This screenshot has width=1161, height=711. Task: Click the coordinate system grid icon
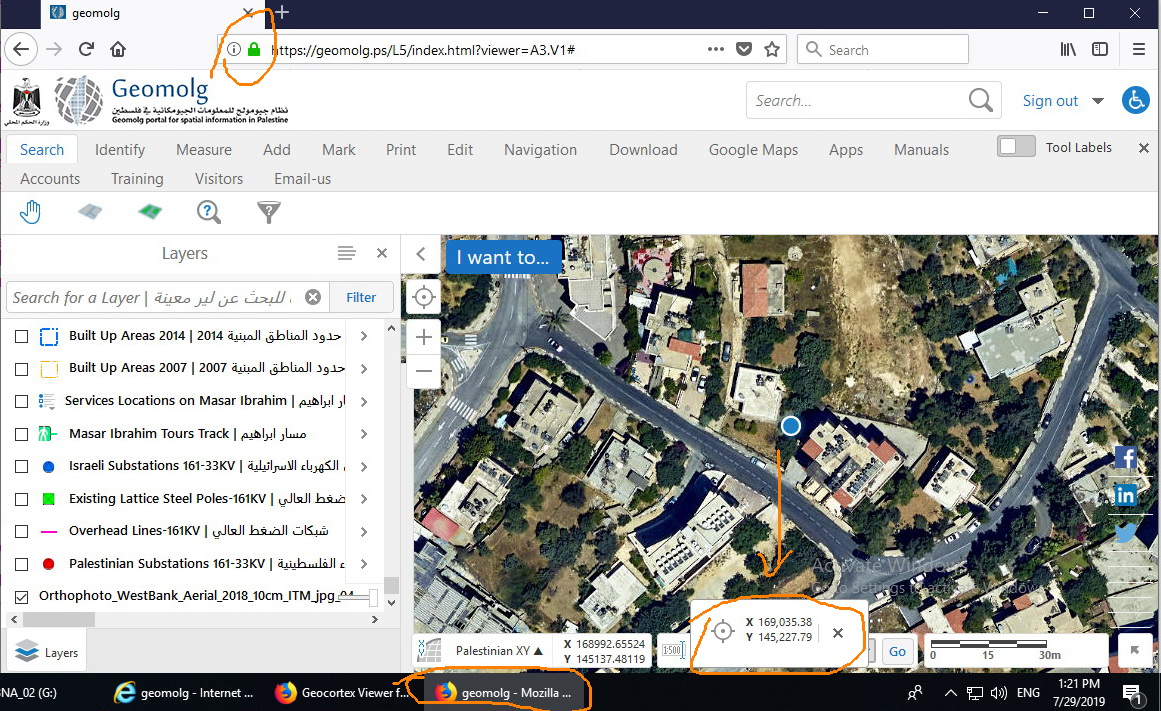(x=429, y=651)
